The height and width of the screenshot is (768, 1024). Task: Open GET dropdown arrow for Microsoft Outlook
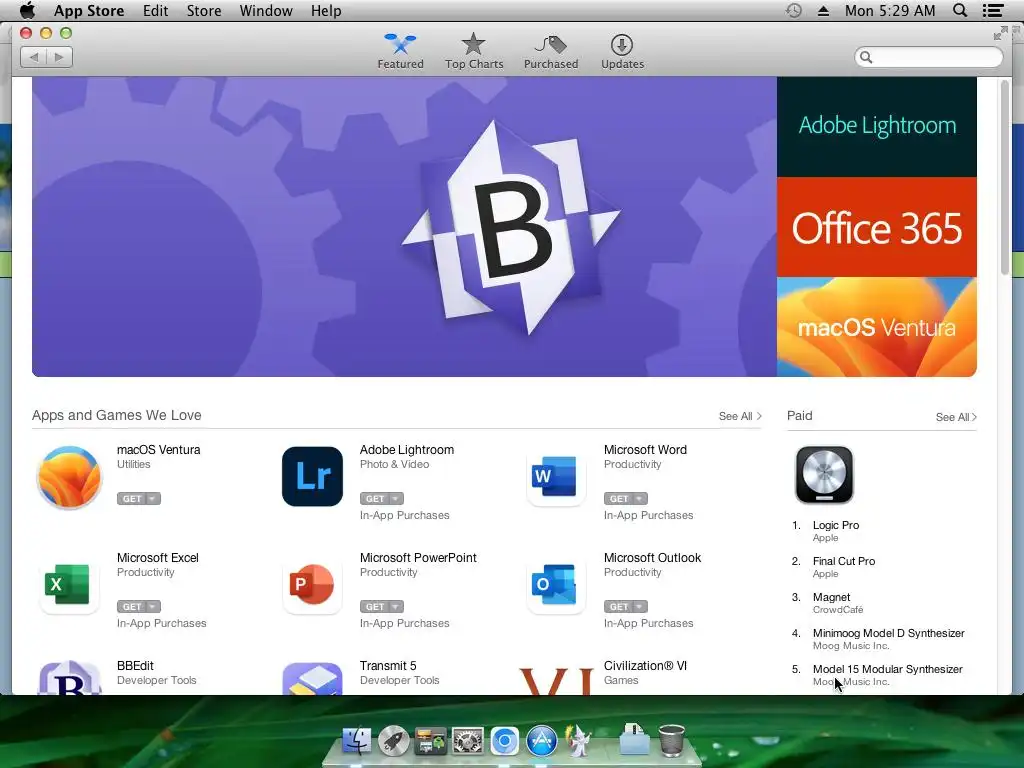tap(639, 607)
